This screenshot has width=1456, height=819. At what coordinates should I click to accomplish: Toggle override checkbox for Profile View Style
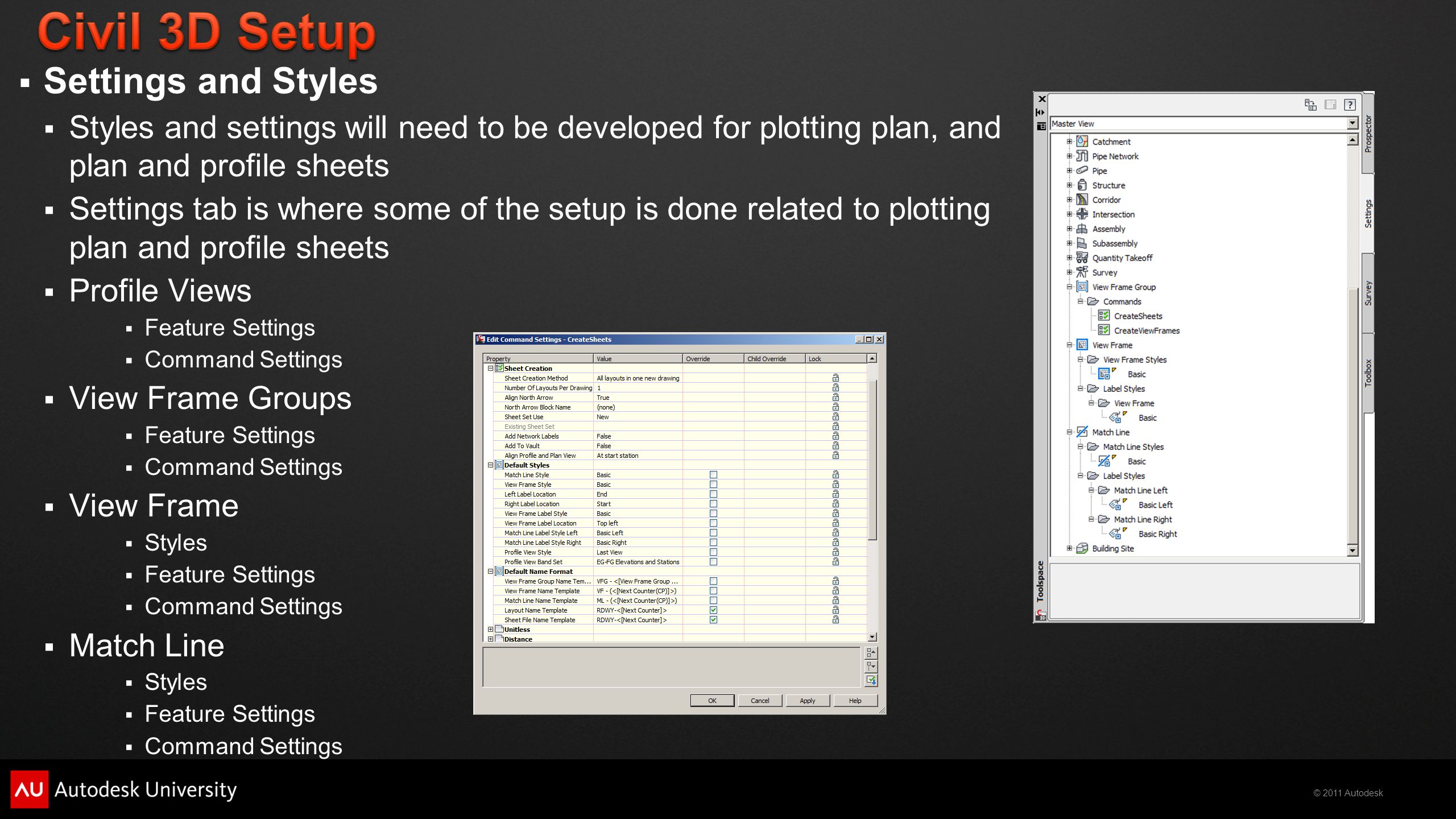click(x=713, y=552)
